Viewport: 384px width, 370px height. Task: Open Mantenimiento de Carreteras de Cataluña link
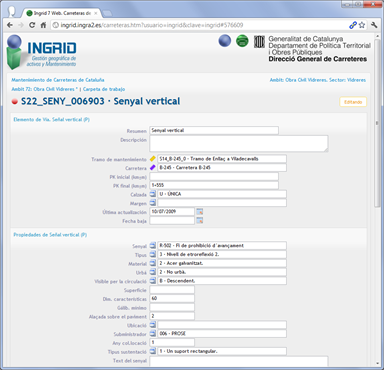coord(58,80)
